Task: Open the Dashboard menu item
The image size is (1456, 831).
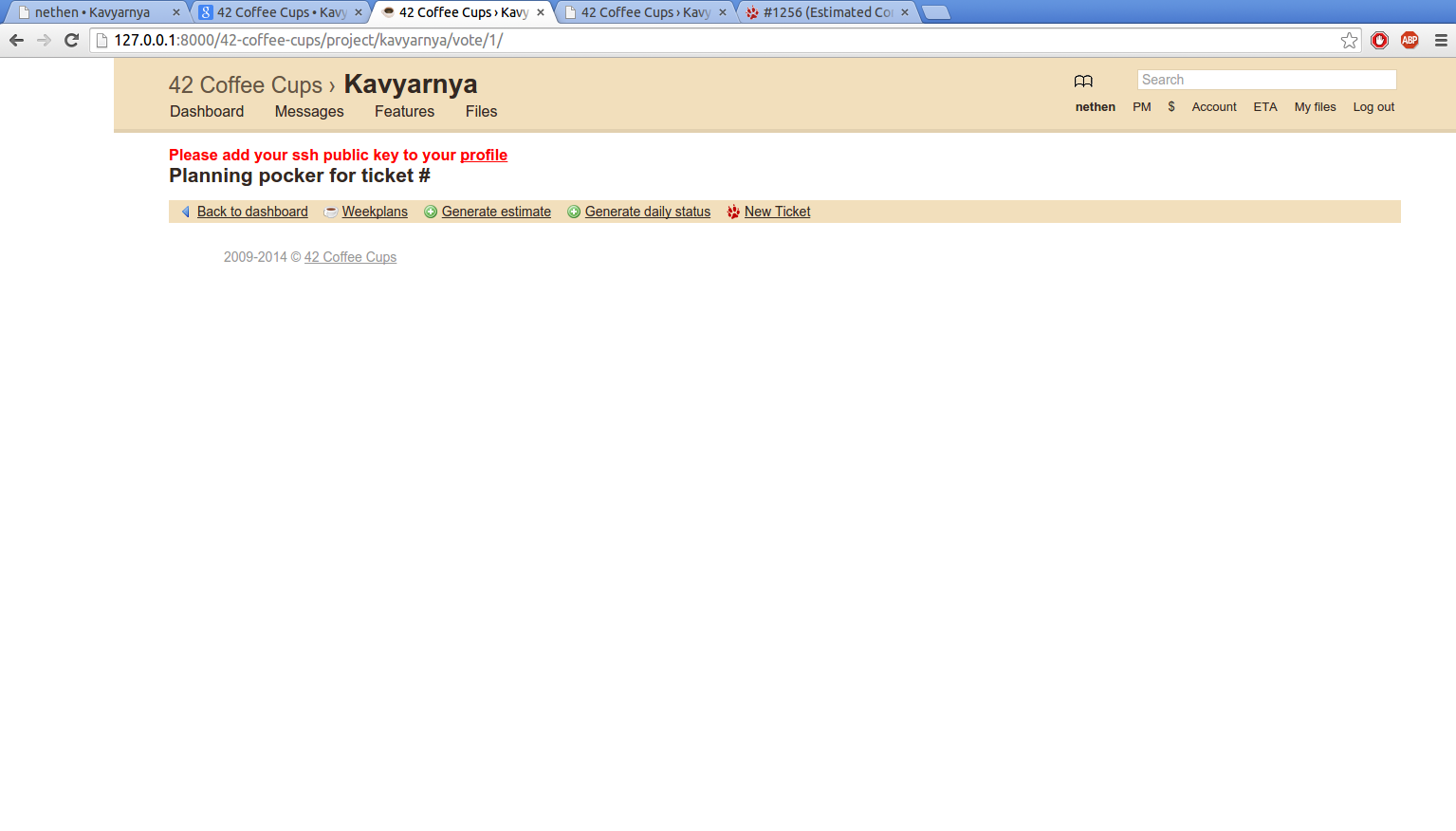Action: [207, 111]
